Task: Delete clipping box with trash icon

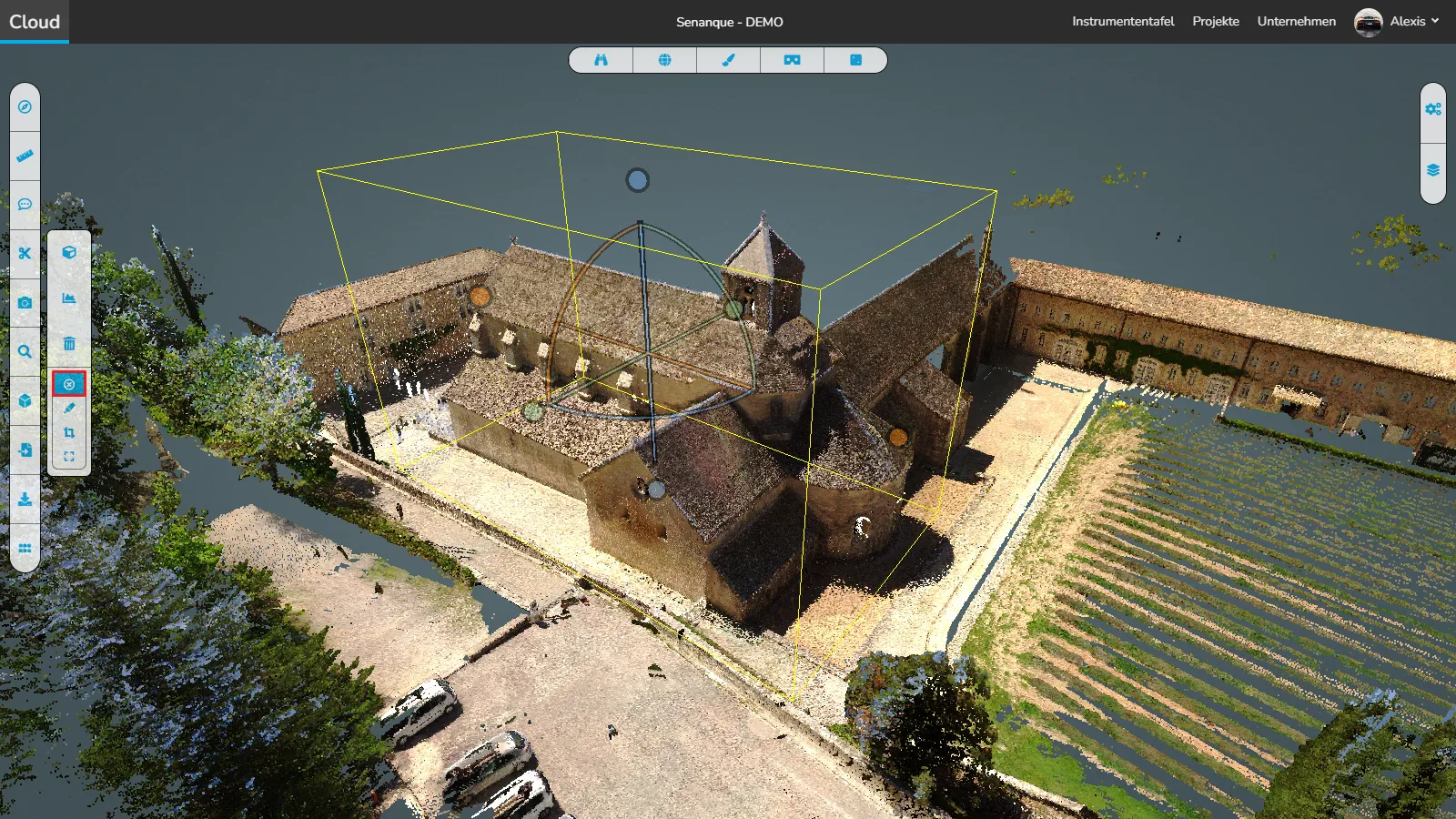Action: coord(69,344)
